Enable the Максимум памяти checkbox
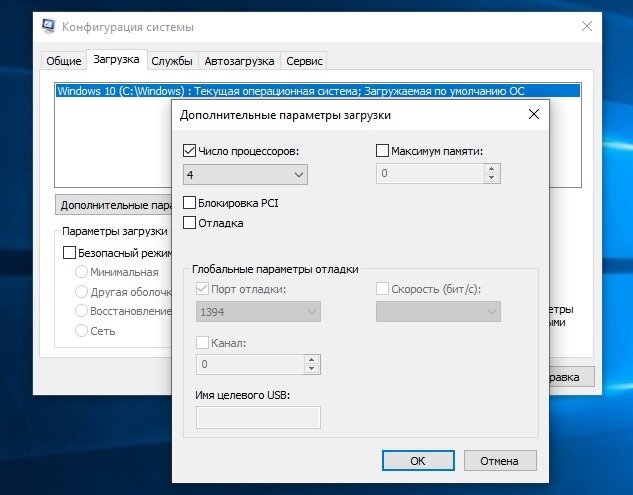 coord(382,151)
